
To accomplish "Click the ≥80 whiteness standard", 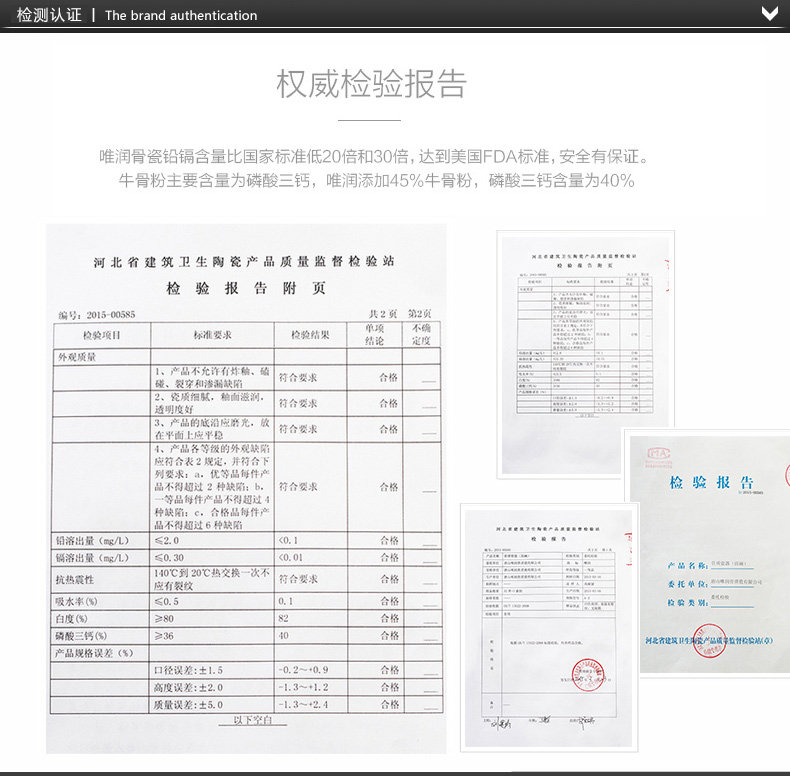I will (164, 619).
